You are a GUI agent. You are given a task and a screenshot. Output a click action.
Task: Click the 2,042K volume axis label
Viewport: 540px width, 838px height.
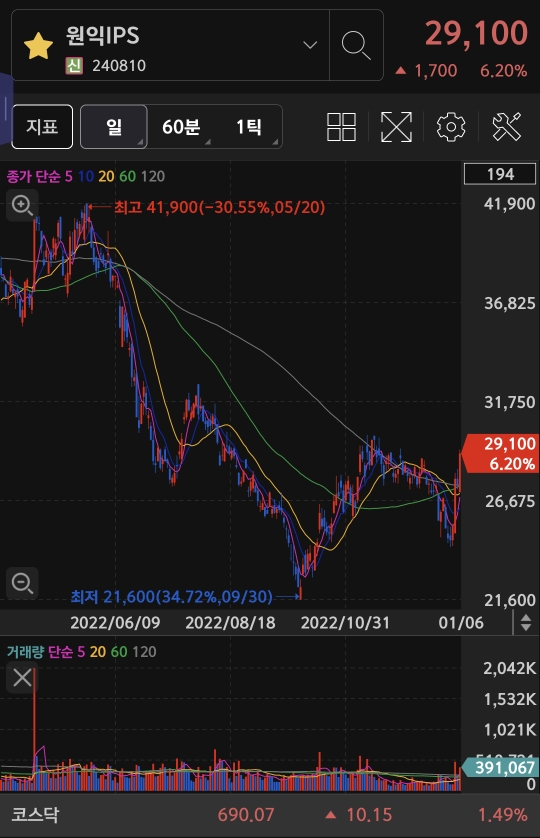(x=509, y=668)
